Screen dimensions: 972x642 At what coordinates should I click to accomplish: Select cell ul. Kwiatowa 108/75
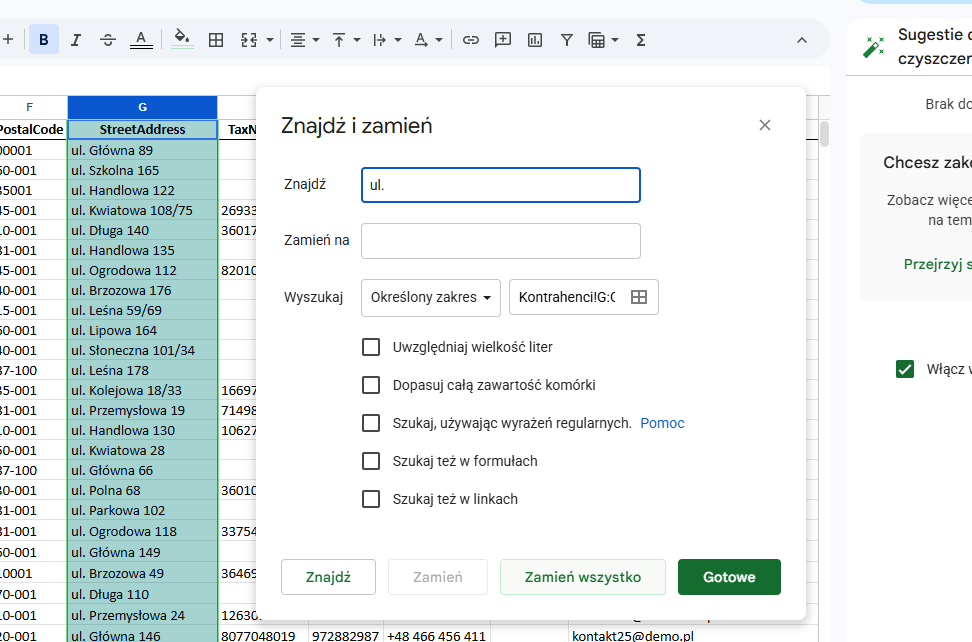point(143,211)
